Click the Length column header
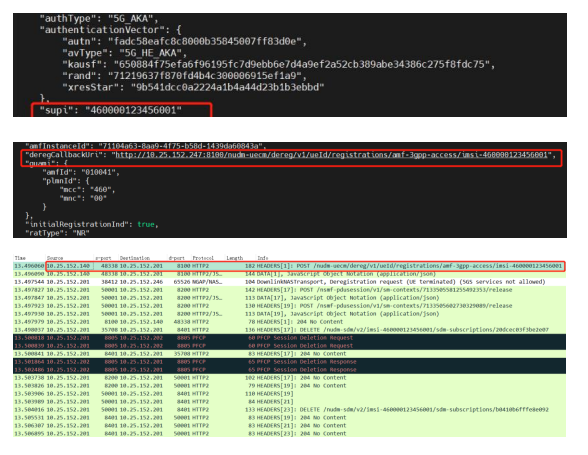The width and height of the screenshot is (588, 455). [235, 258]
